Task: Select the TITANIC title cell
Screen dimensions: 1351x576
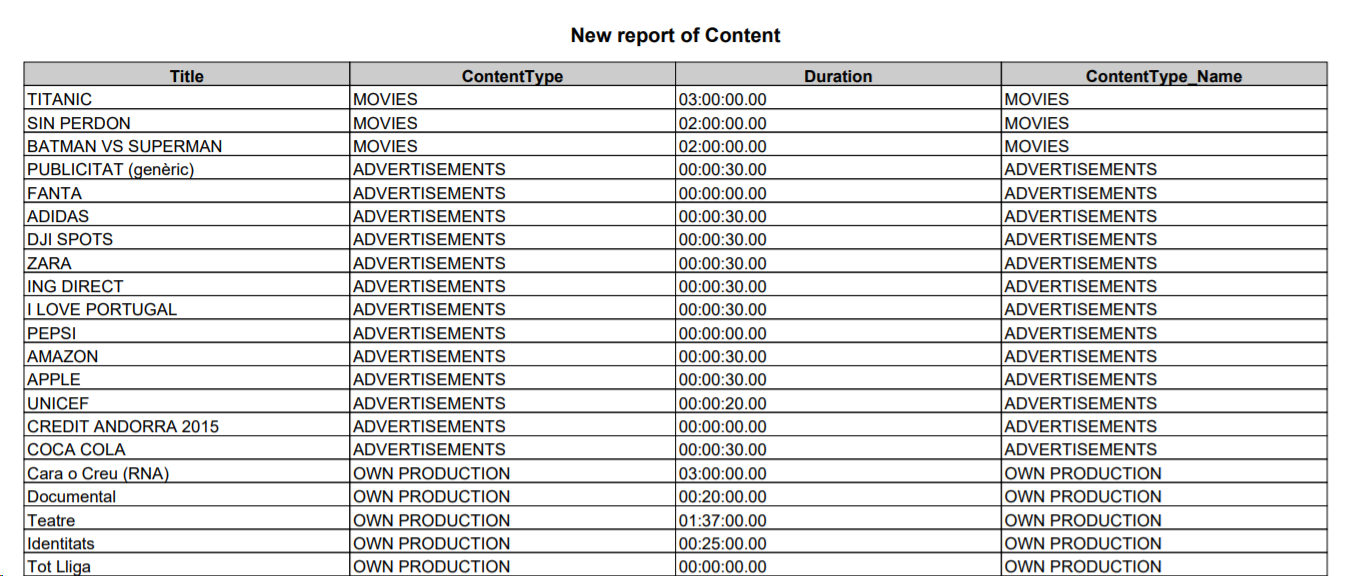Action: (60, 99)
